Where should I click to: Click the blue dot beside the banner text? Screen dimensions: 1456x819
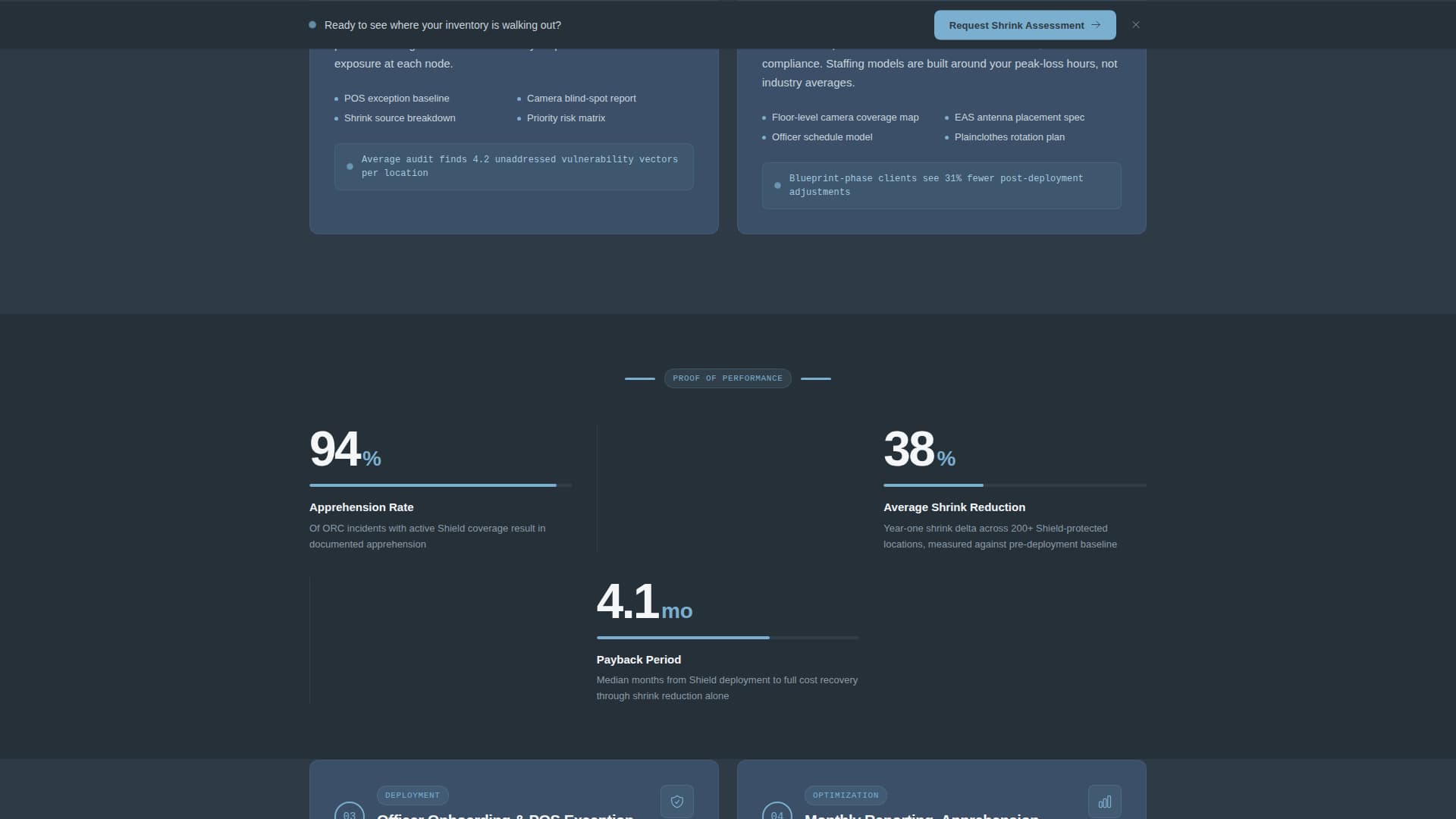312,25
